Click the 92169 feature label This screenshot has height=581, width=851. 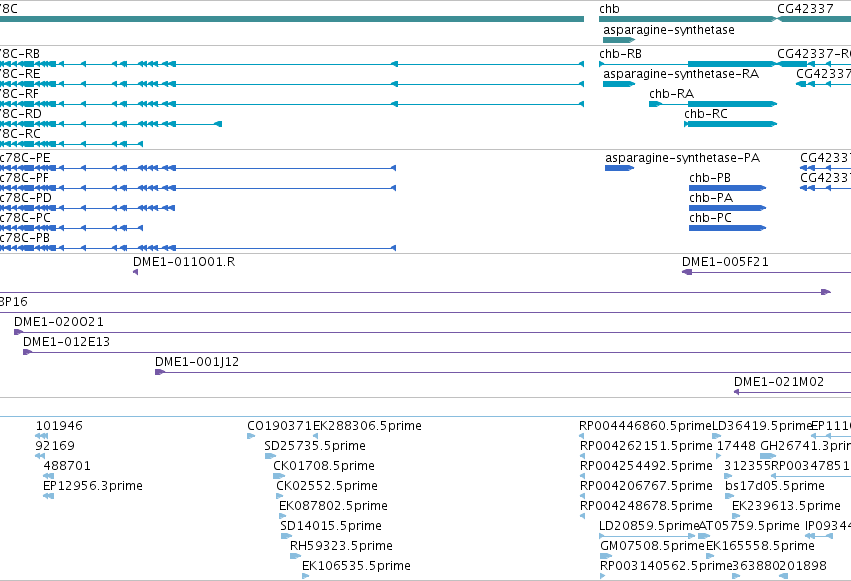pyautogui.click(x=55, y=446)
